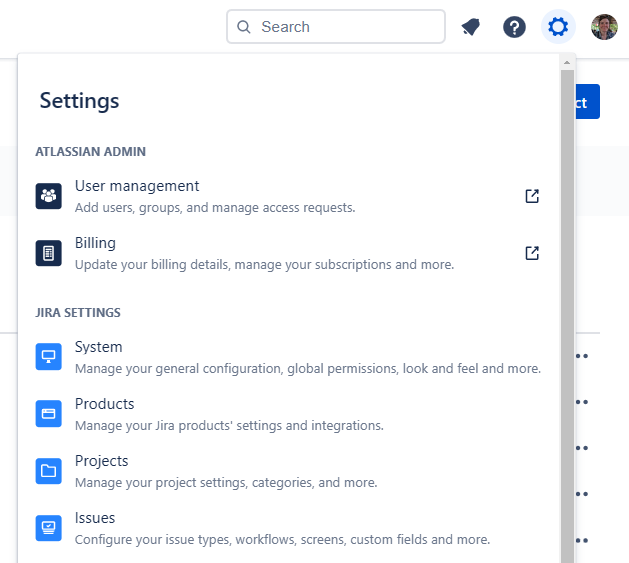This screenshot has width=629, height=563.
Task: Click the JIRA SETTINGS section label
Action: tap(78, 313)
